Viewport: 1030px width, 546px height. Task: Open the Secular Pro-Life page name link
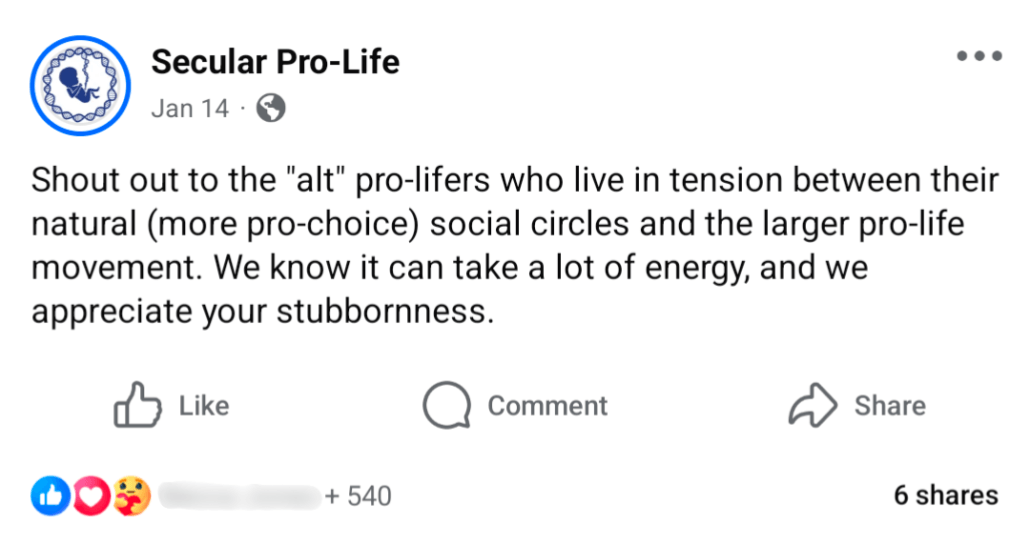click(275, 63)
